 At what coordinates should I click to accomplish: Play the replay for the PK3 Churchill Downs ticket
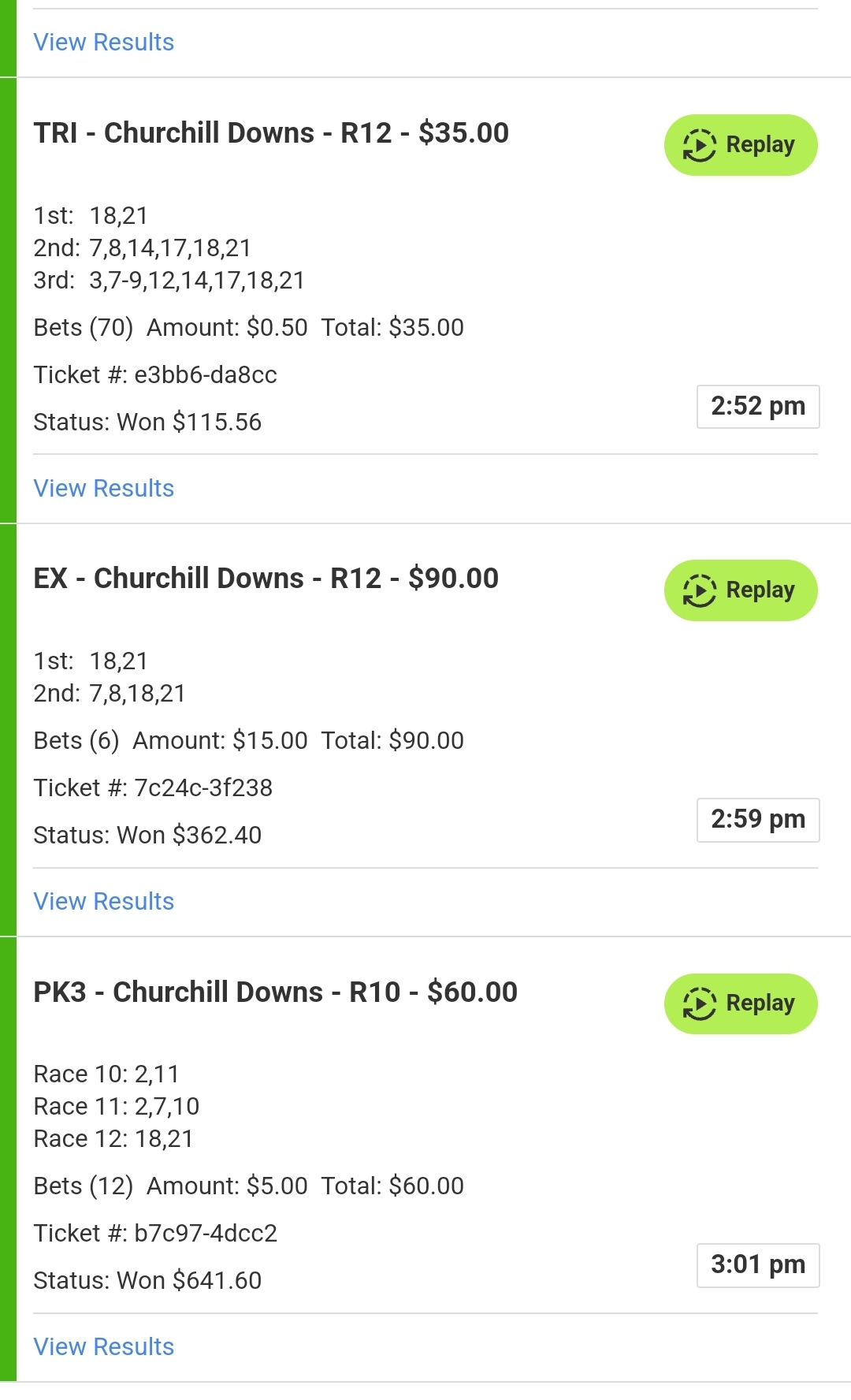pos(741,1003)
